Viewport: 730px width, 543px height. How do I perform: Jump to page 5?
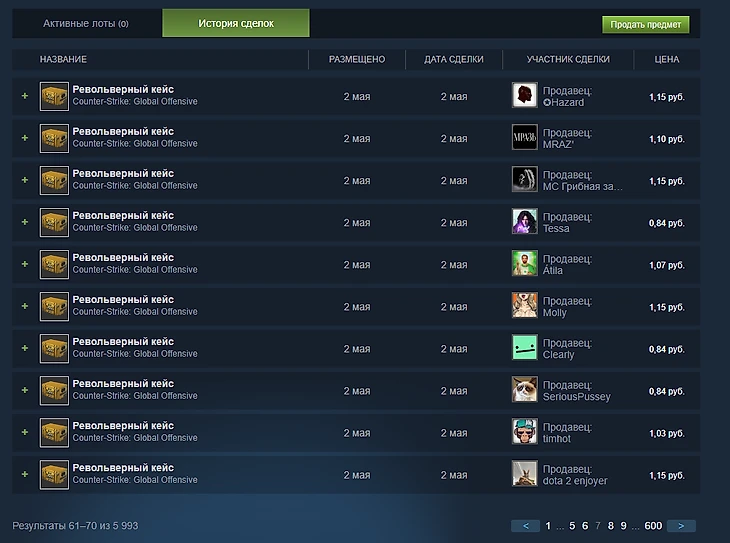click(x=572, y=526)
